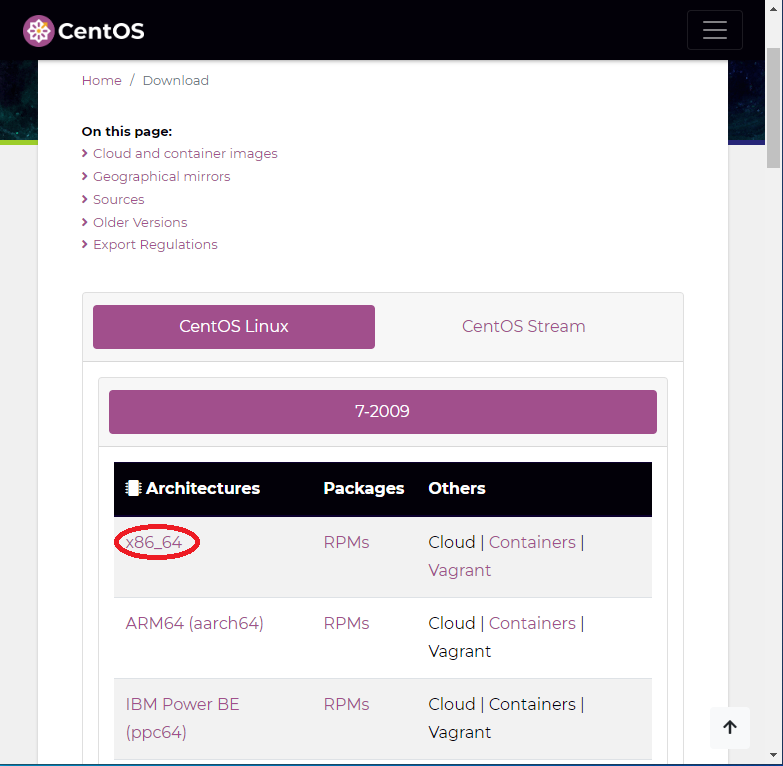
Task: Click the chevron before Older Versions
Action: click(85, 222)
